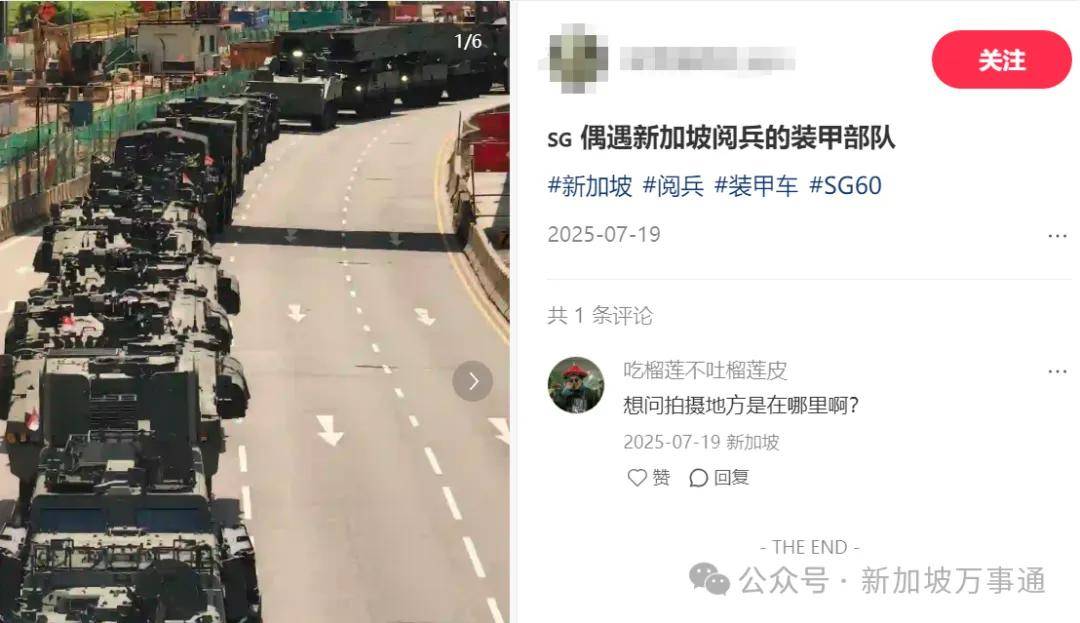Open commenter name 吃榴莲不吐榴莲皮

[x=705, y=370]
